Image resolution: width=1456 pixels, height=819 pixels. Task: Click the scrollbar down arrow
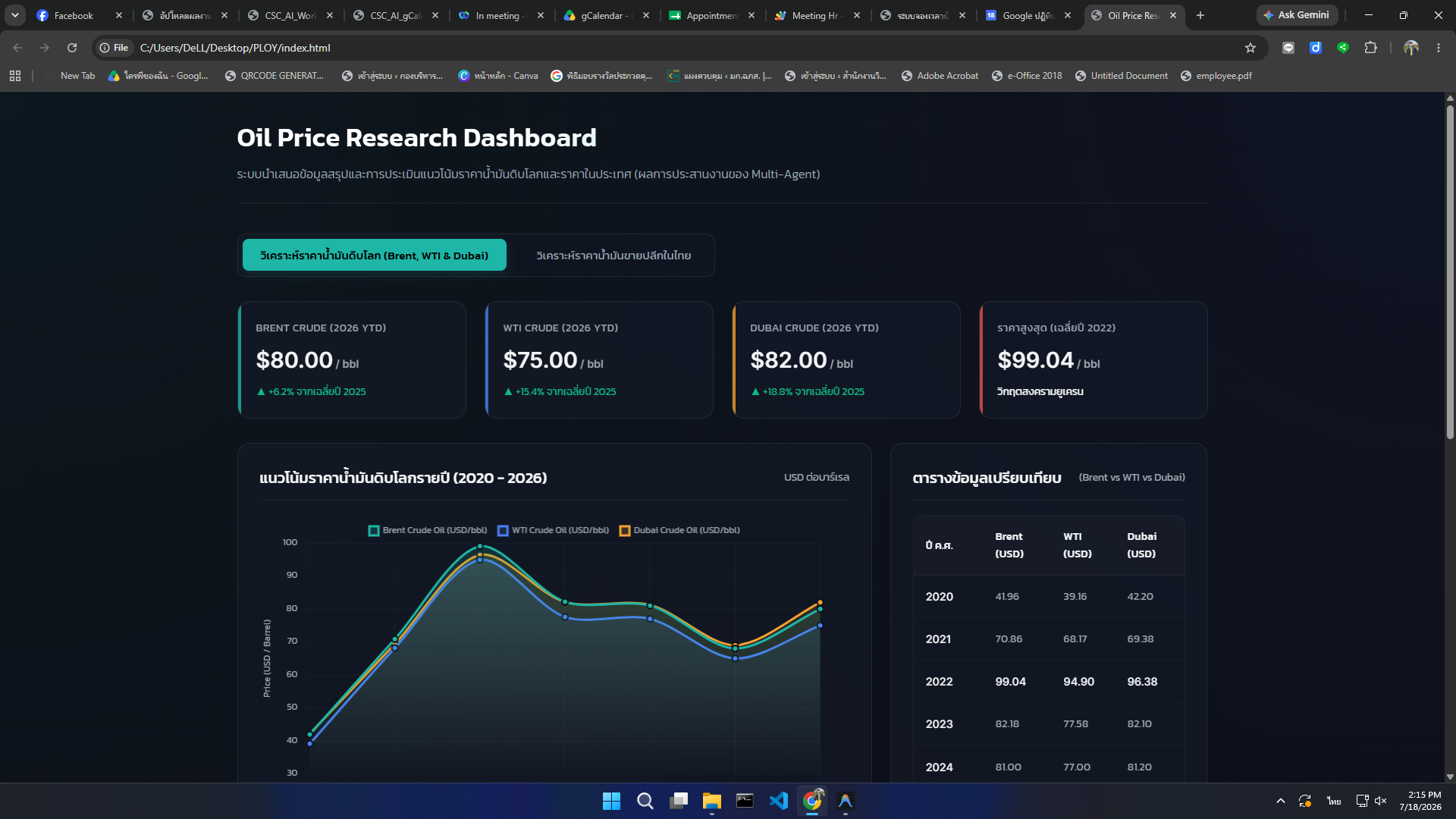click(x=1450, y=777)
